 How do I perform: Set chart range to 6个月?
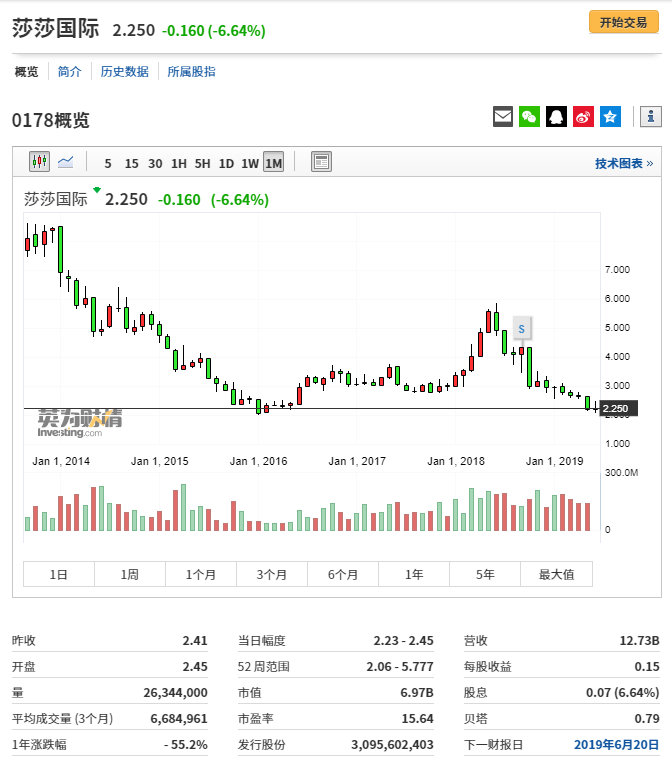[343, 574]
